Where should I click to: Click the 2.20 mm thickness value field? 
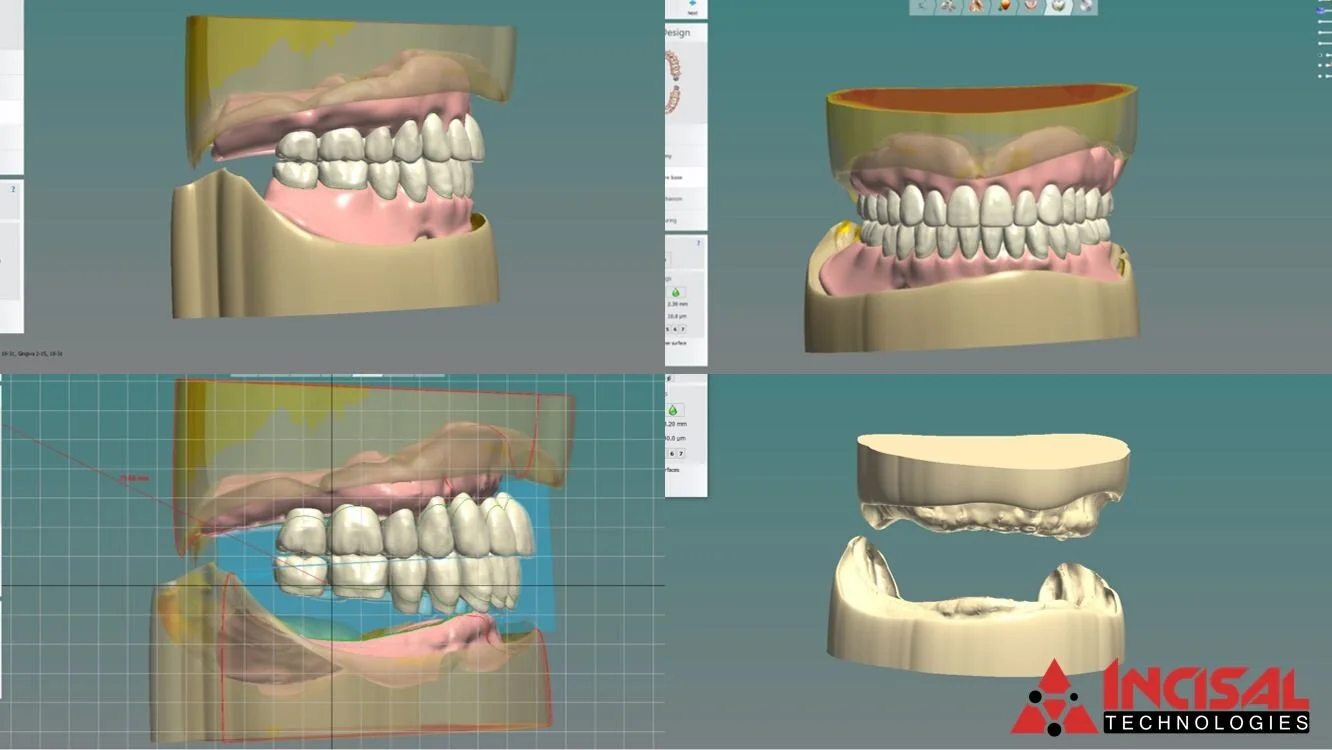pos(679,305)
